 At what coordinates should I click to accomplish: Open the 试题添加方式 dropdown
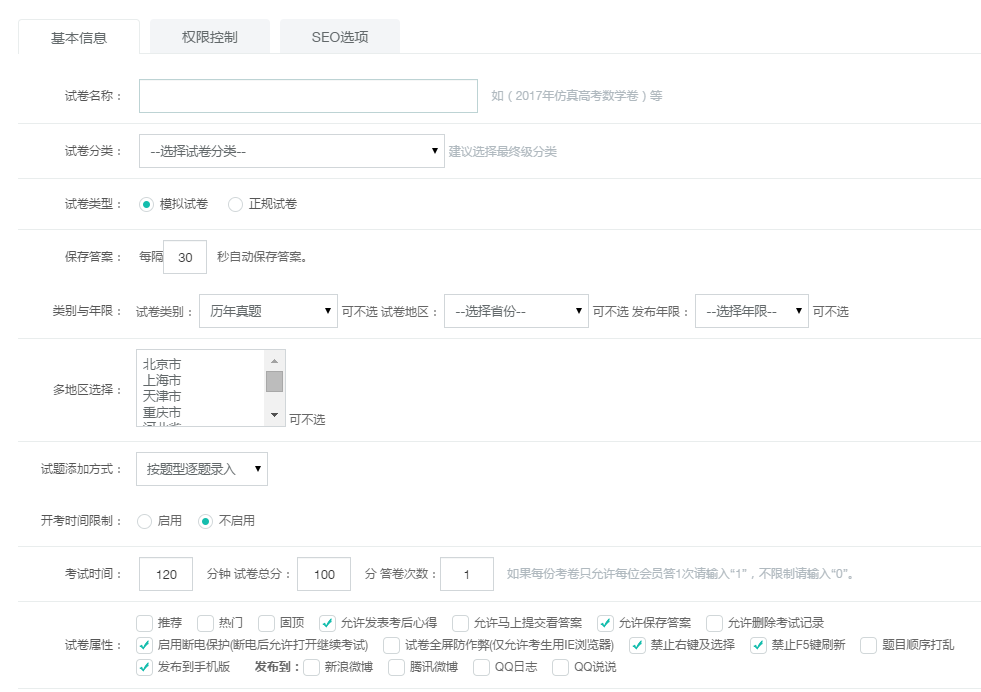click(202, 468)
